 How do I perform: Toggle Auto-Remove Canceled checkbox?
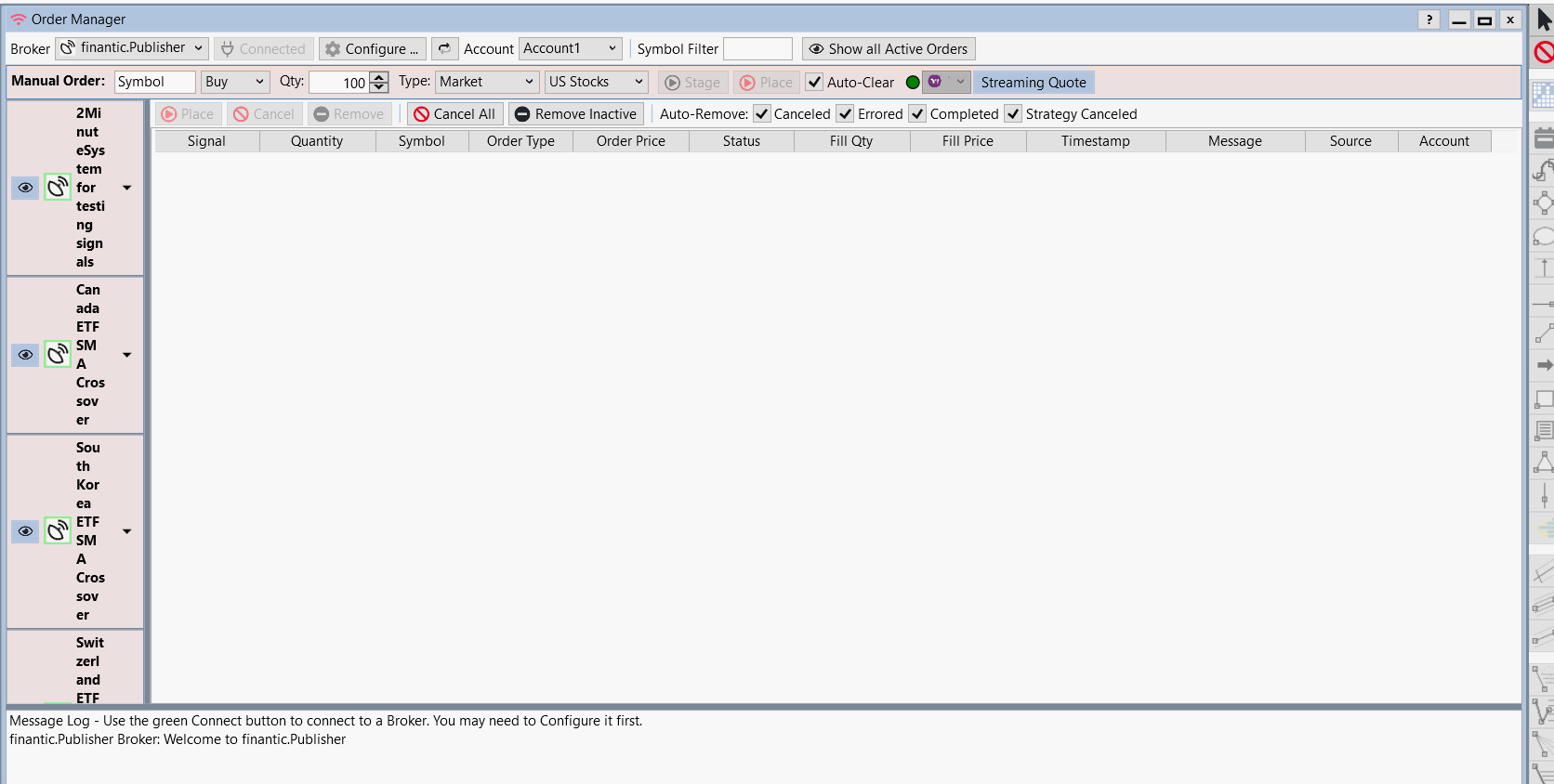click(x=762, y=114)
